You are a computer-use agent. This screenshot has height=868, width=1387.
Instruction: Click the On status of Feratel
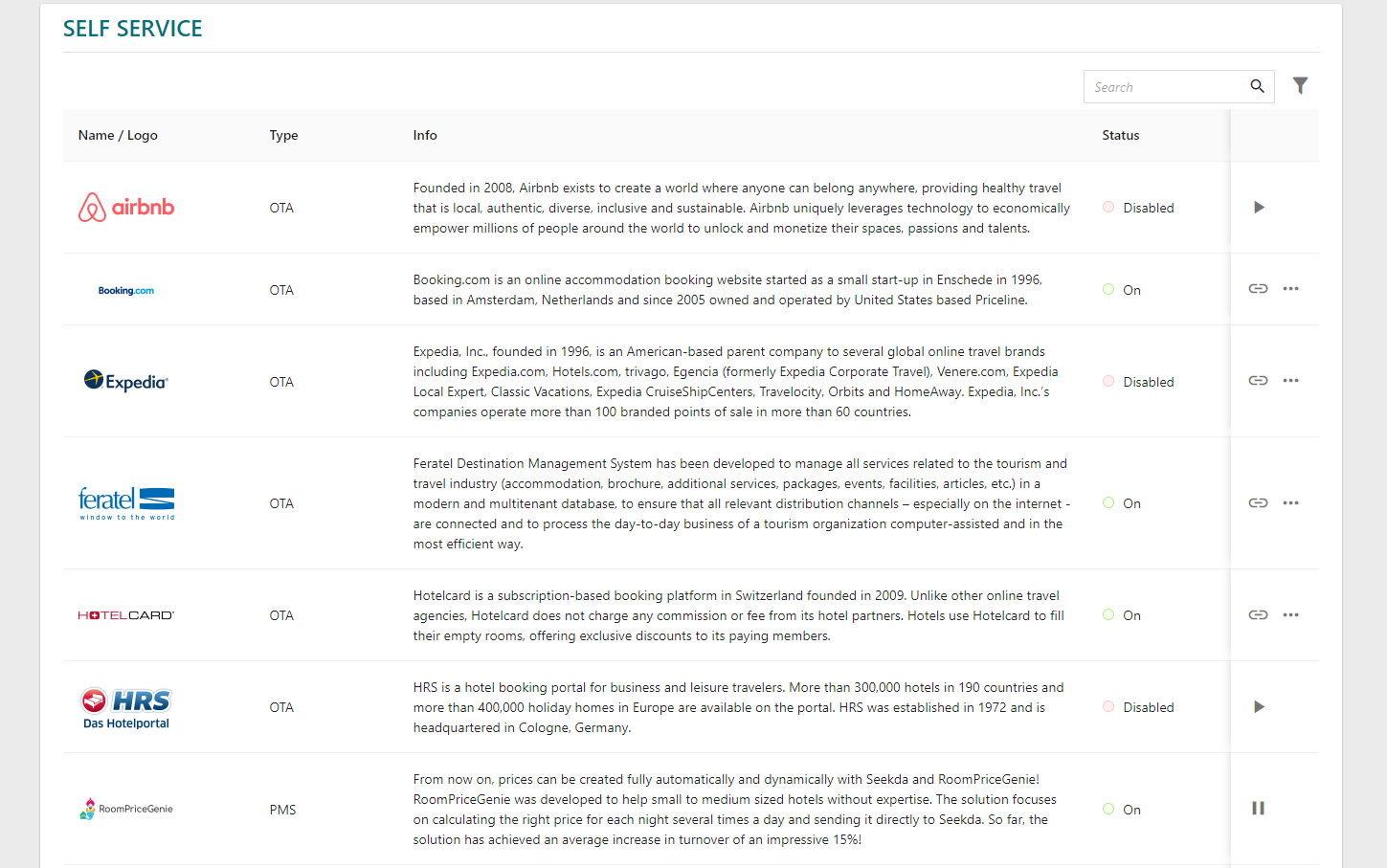click(x=1122, y=503)
